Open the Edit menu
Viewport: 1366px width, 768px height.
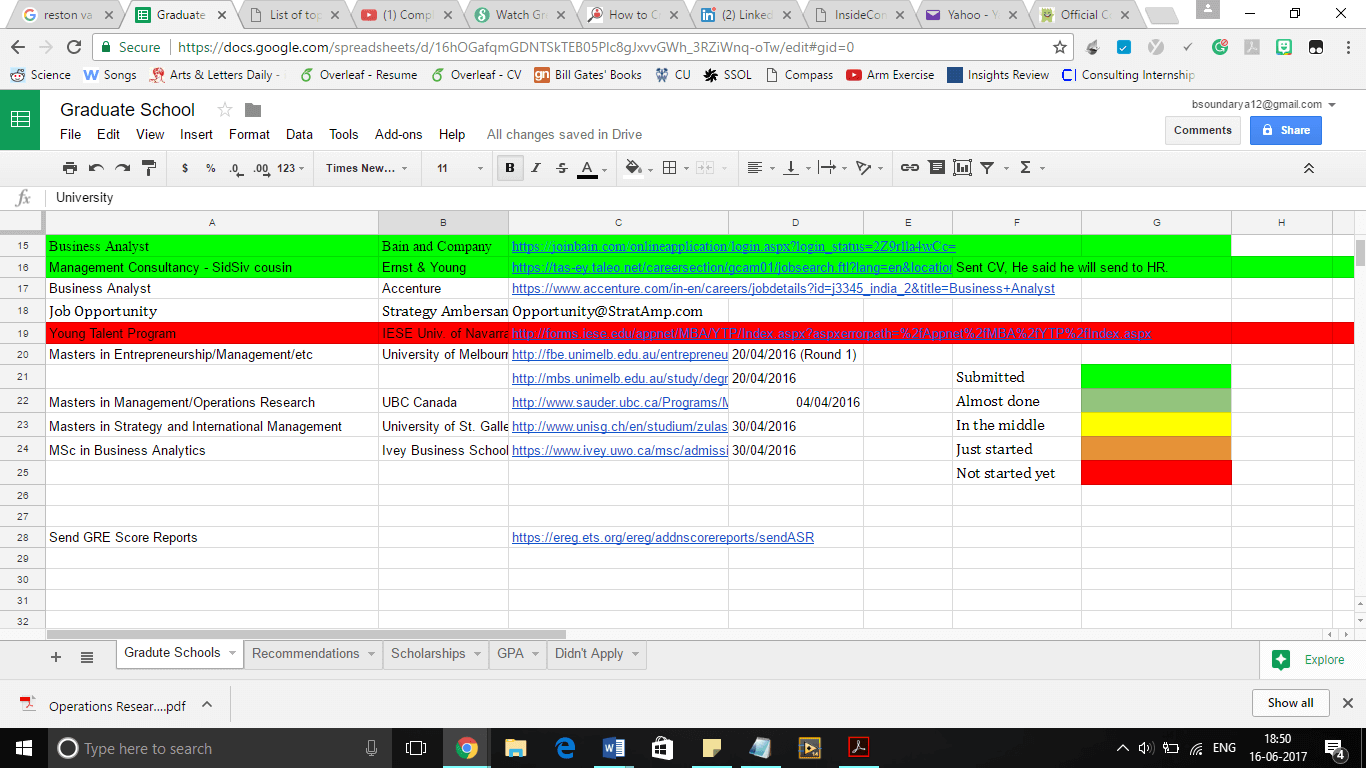[108, 134]
